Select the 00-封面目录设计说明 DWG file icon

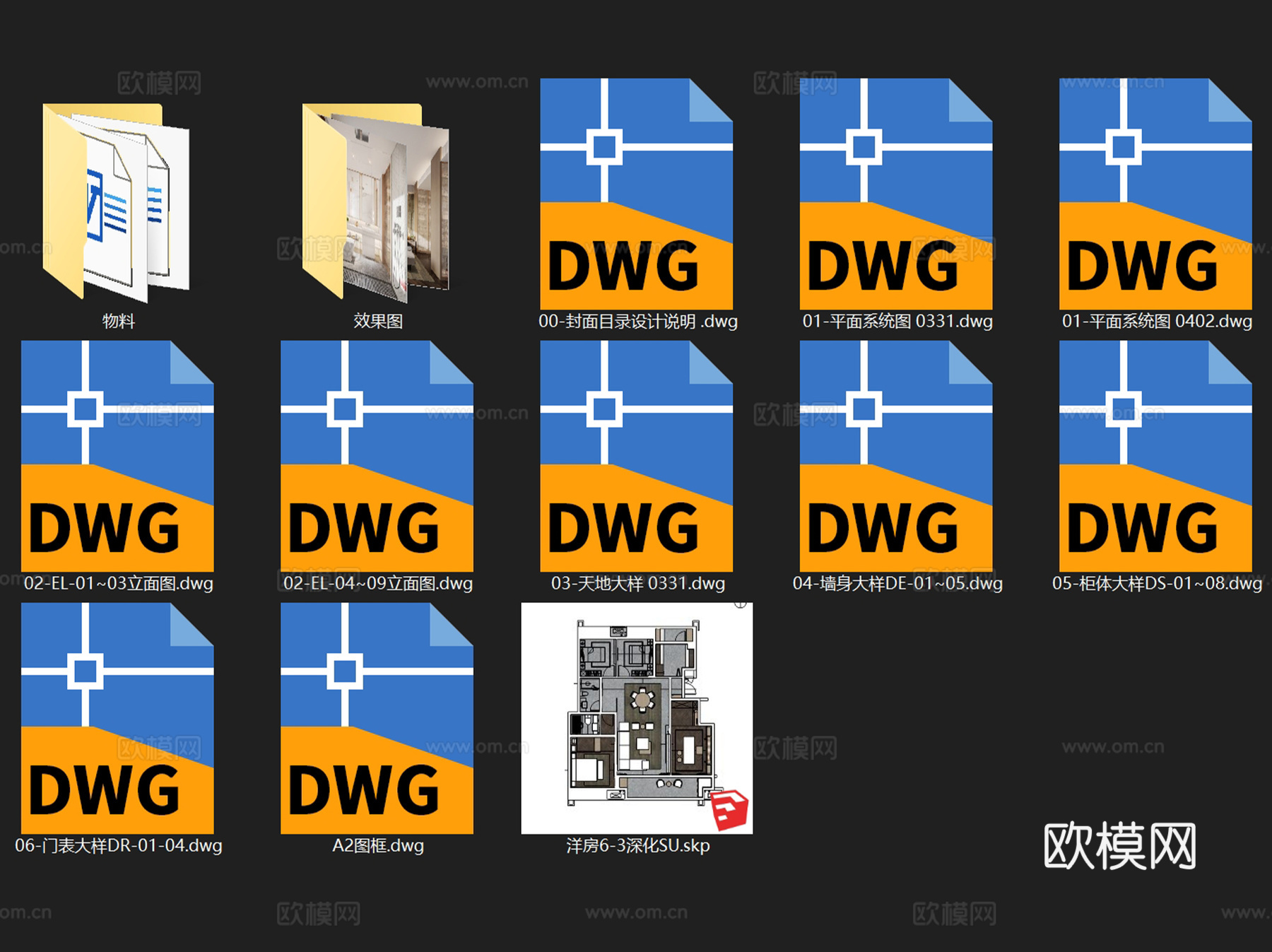[x=637, y=194]
